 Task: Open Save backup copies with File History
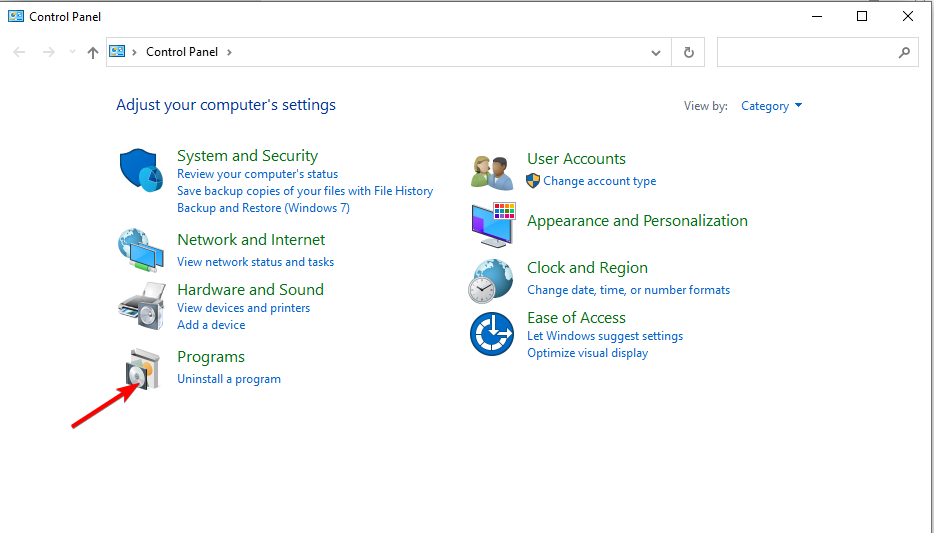coord(305,191)
